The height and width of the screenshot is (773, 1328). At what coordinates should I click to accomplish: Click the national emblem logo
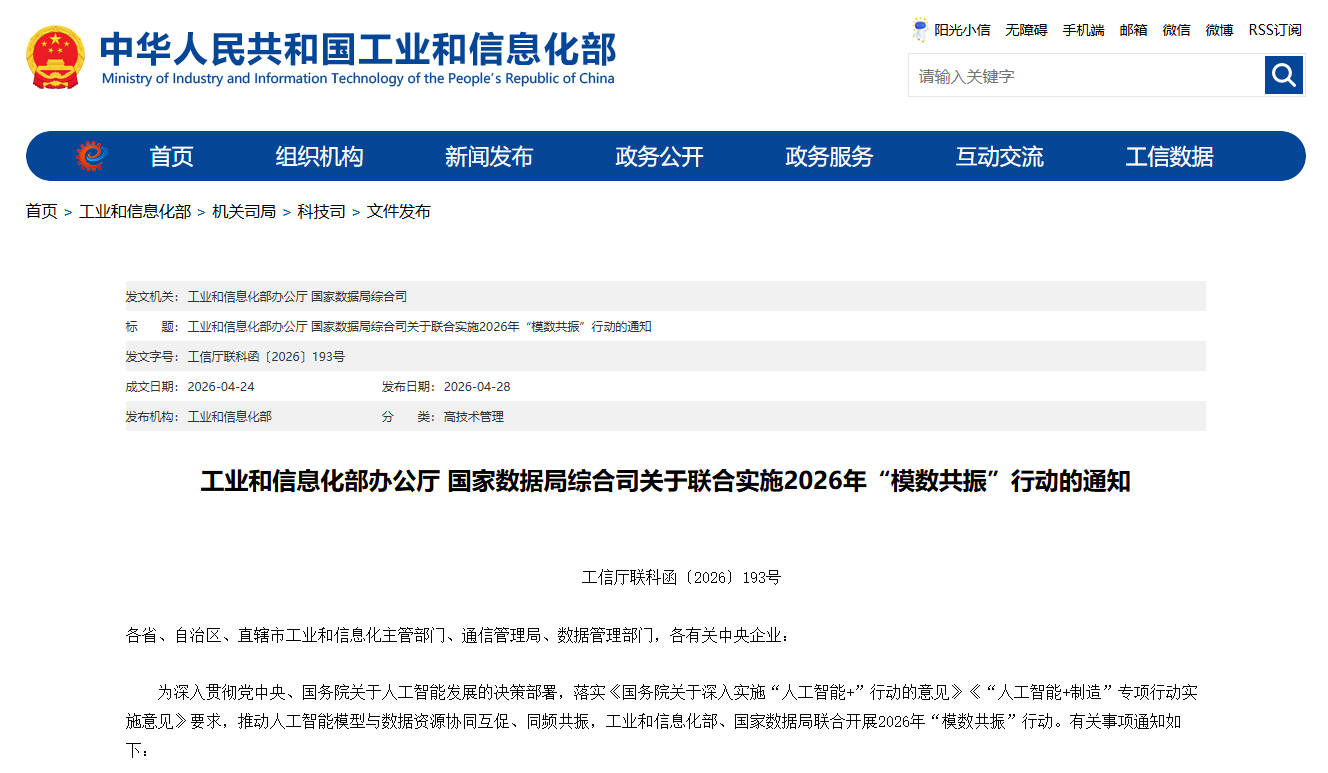(55, 58)
